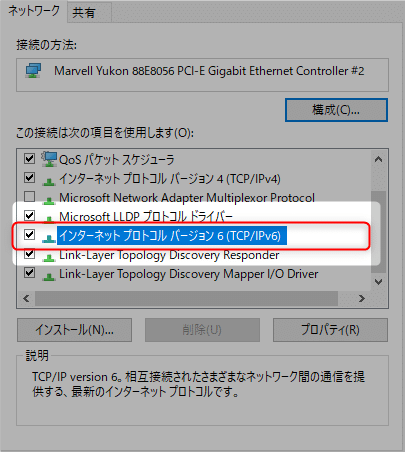Click the Discovery Responder item icon
Screen dimensions: 405x452
tap(49, 257)
